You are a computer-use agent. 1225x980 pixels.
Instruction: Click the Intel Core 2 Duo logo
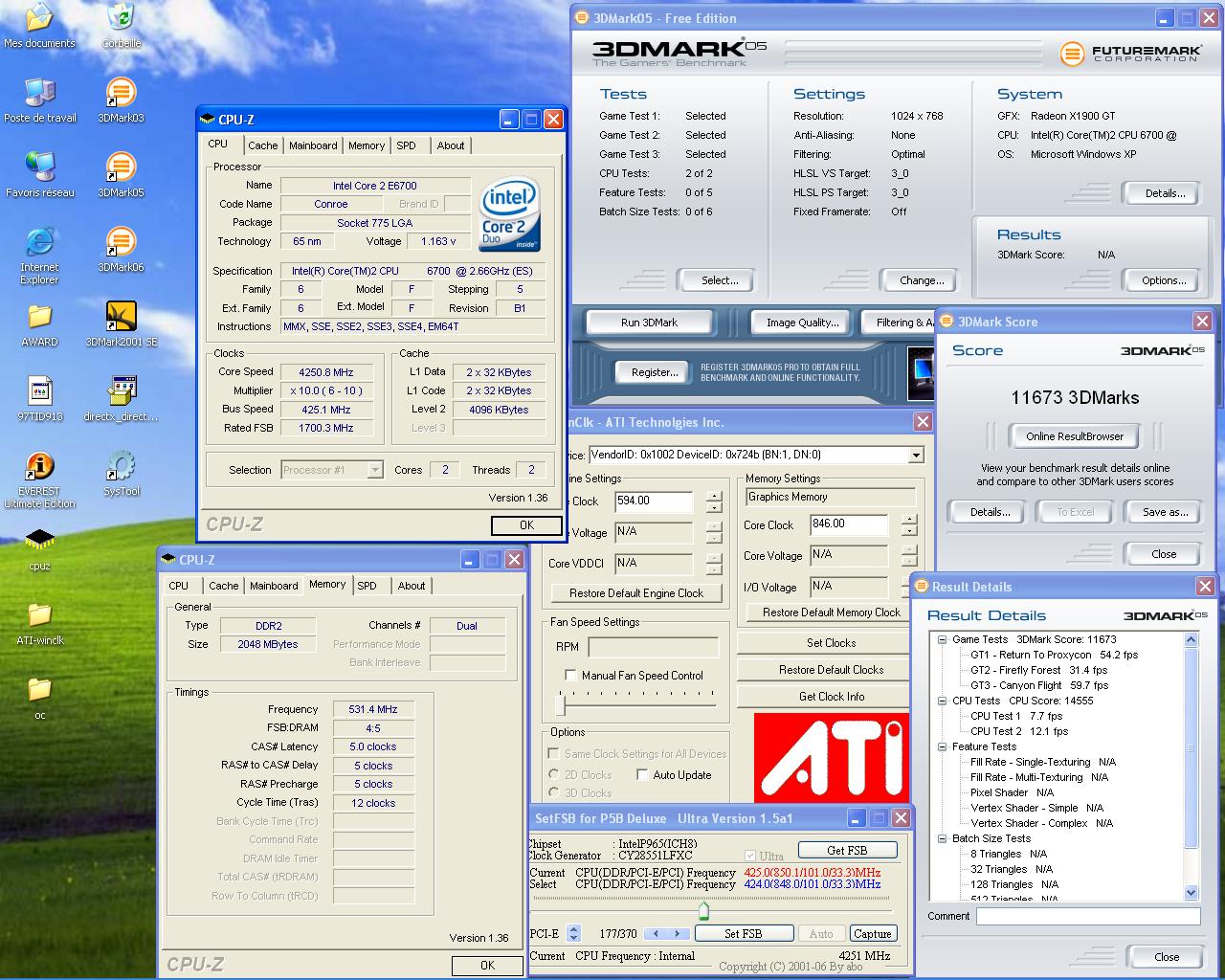(x=509, y=215)
